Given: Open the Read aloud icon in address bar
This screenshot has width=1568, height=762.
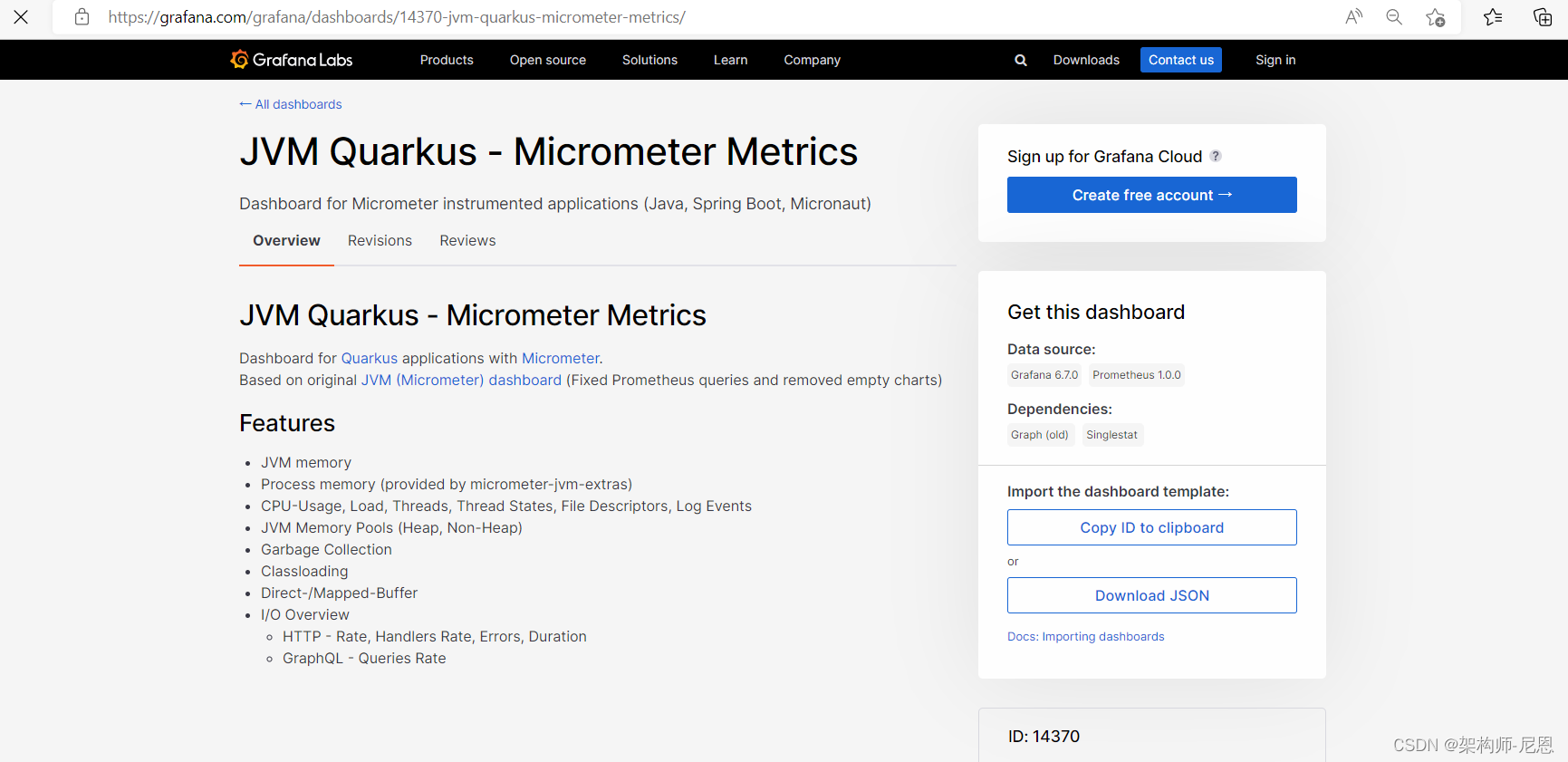Looking at the screenshot, I should pyautogui.click(x=1353, y=17).
